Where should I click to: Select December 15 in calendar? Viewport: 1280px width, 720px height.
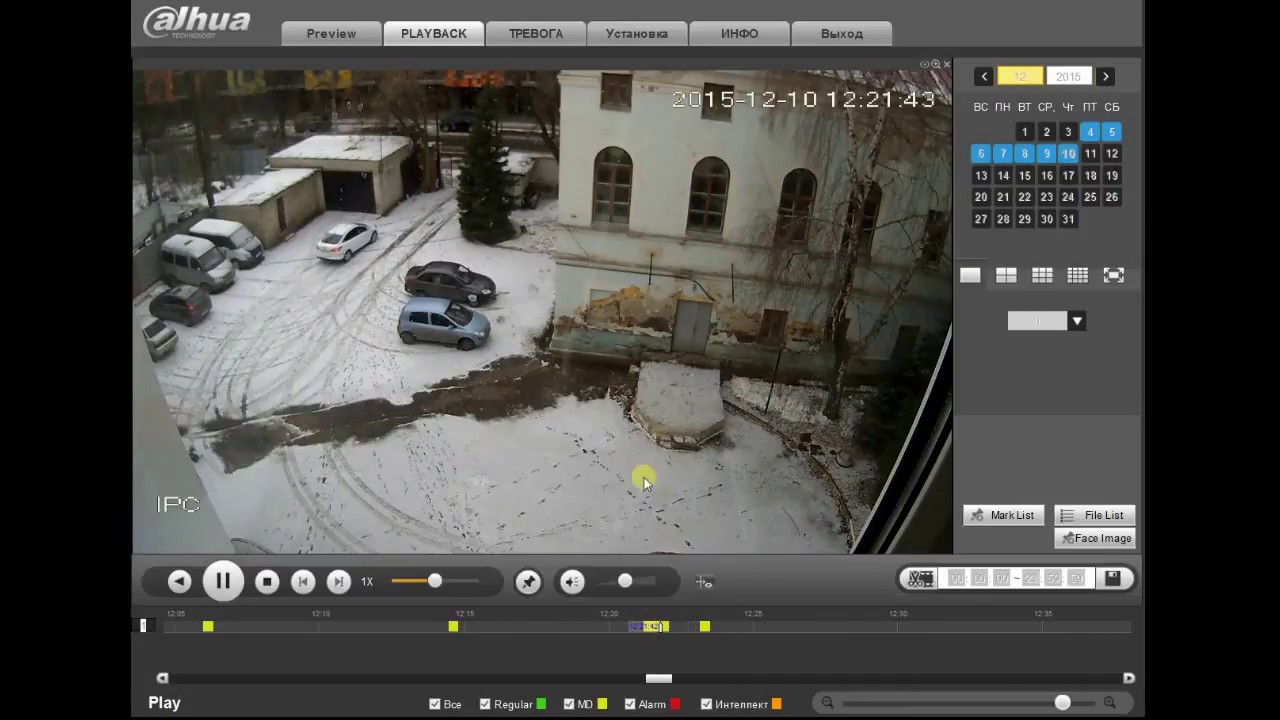(1024, 175)
